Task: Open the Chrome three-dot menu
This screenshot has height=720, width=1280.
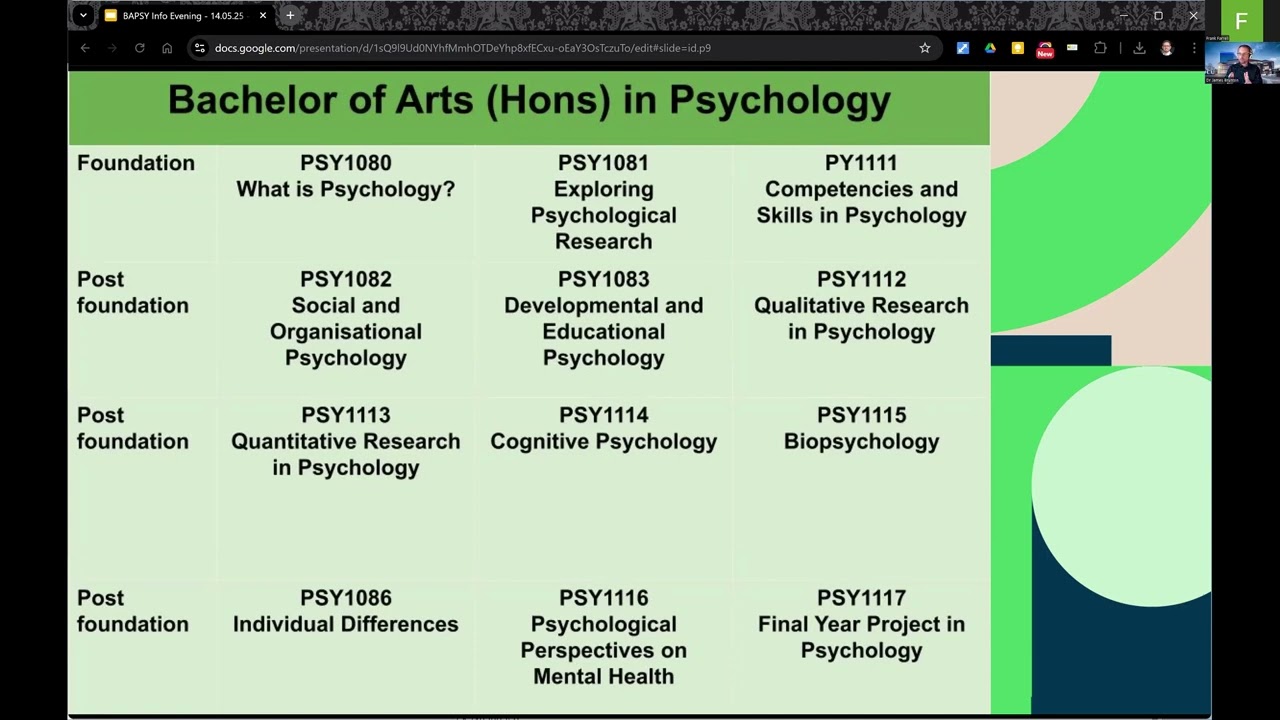Action: [1193, 48]
